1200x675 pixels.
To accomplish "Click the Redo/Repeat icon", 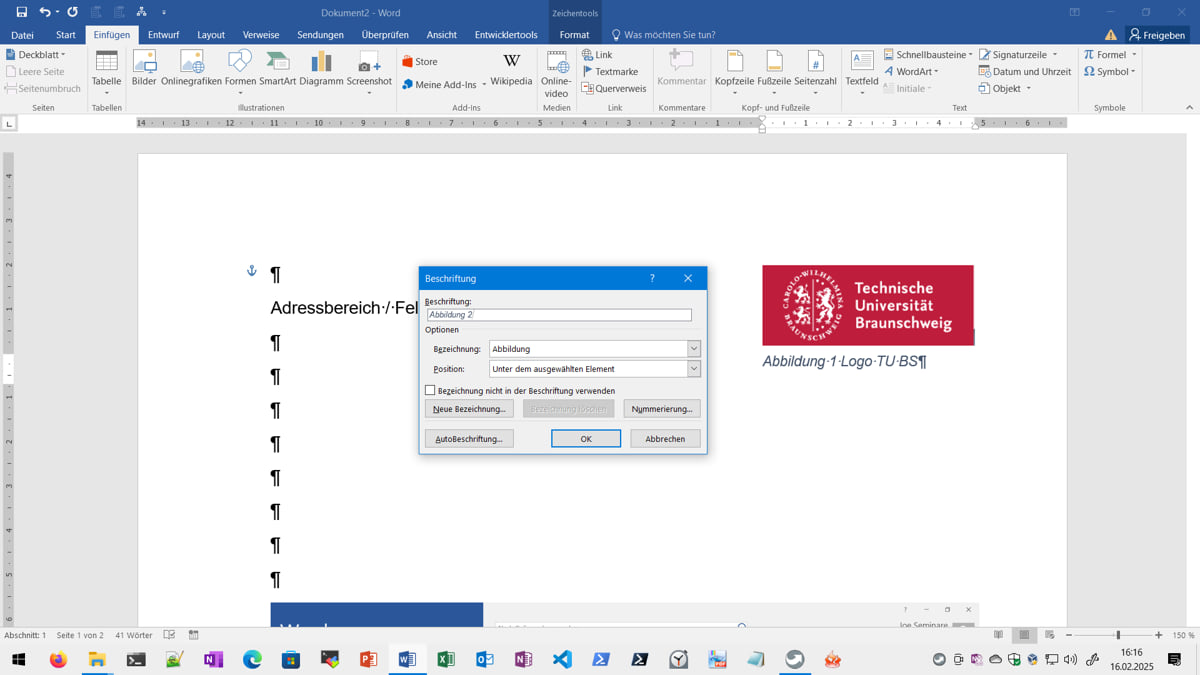I will [72, 12].
